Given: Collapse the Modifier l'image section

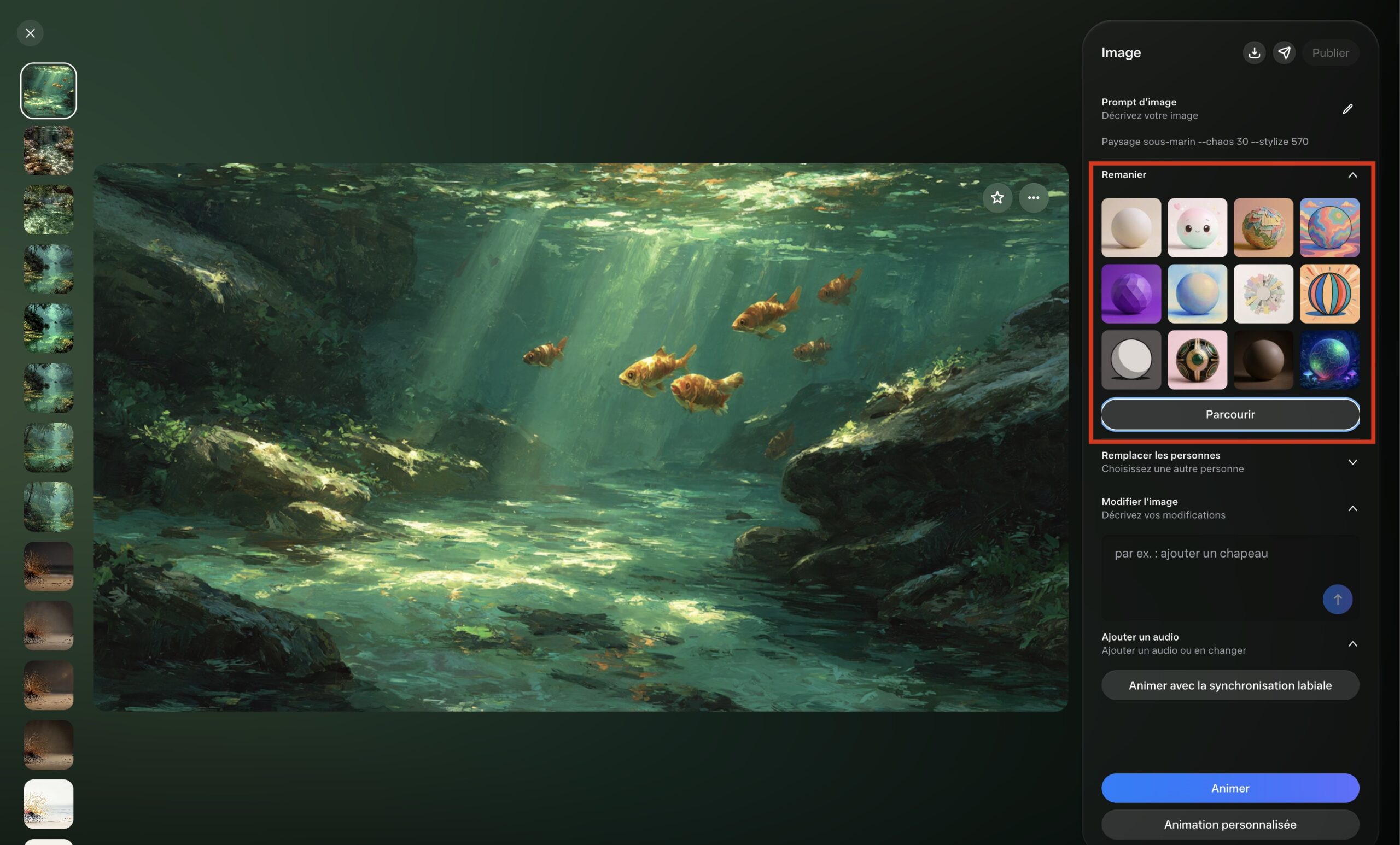Looking at the screenshot, I should pyautogui.click(x=1352, y=508).
